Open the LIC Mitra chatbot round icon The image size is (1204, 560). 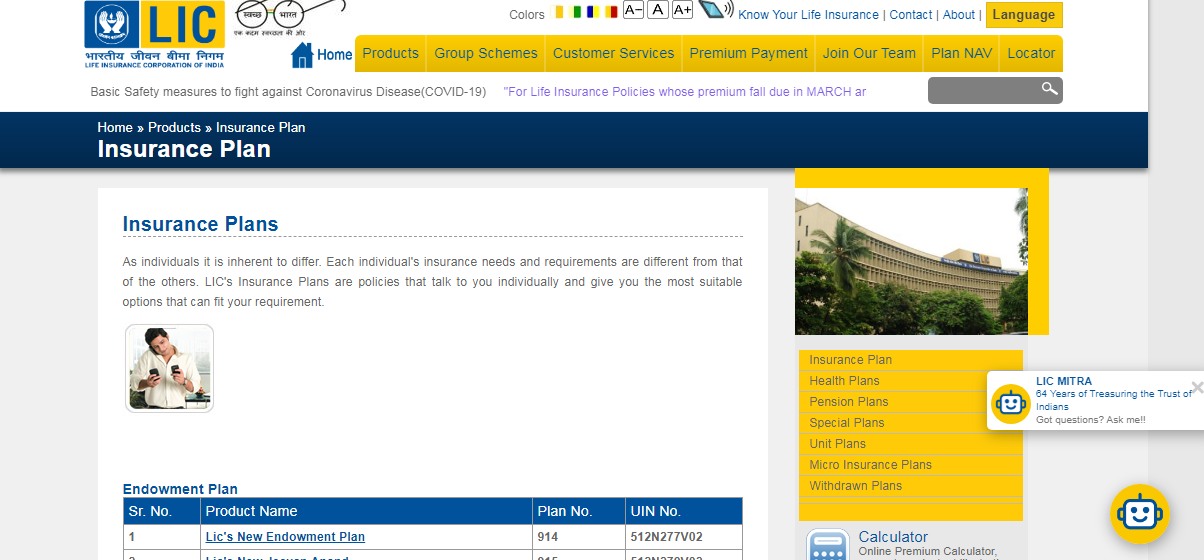pyautogui.click(x=1140, y=514)
